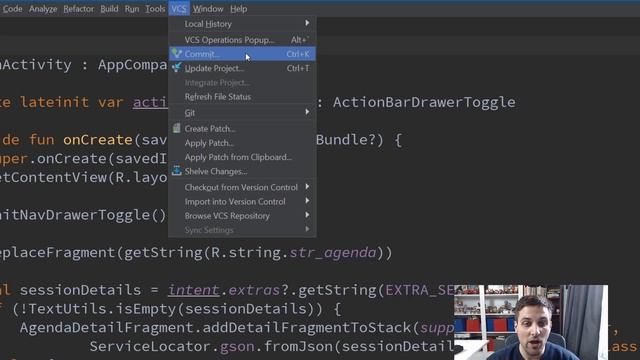Open the Help menu
This screenshot has height=360, width=640.
click(x=238, y=9)
